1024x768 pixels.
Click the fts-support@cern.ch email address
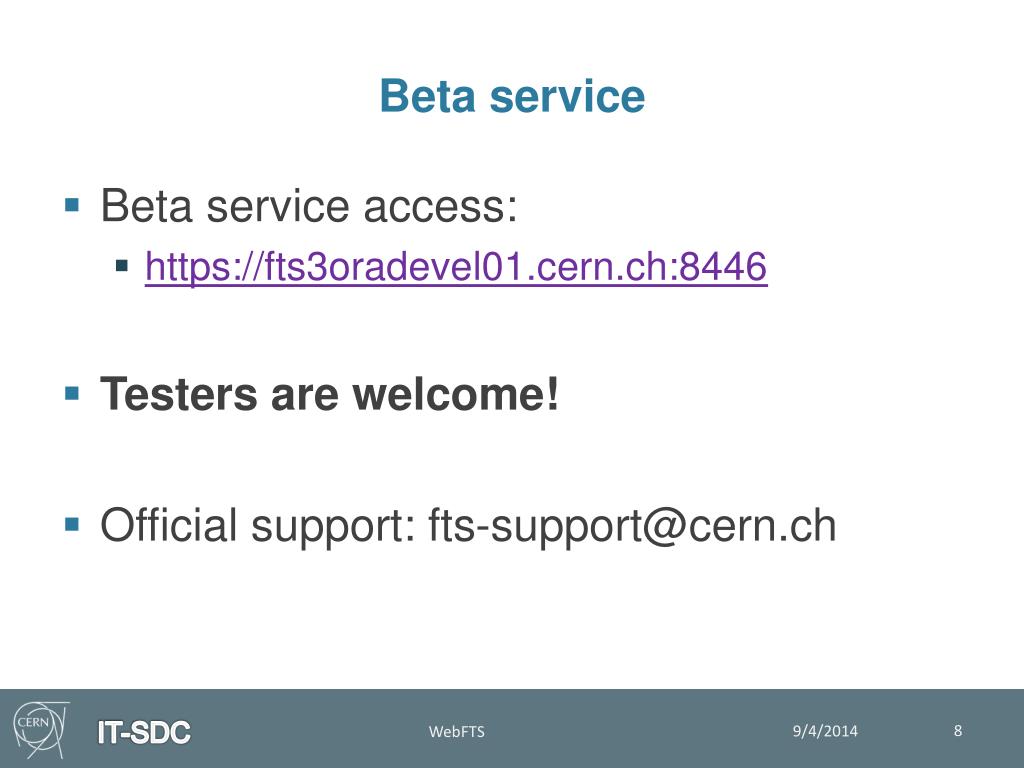point(632,526)
